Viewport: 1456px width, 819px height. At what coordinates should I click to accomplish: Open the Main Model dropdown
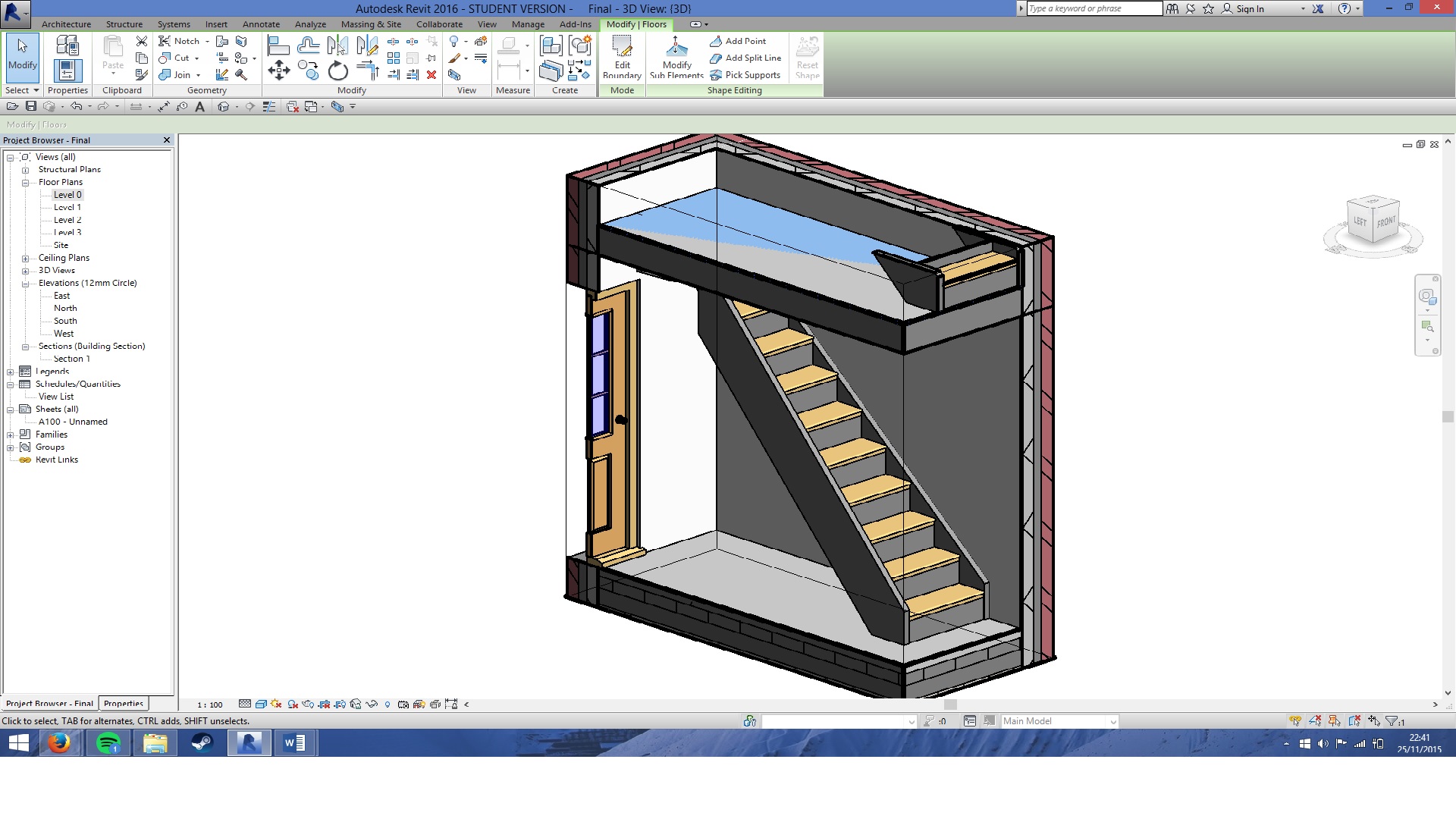(1112, 721)
